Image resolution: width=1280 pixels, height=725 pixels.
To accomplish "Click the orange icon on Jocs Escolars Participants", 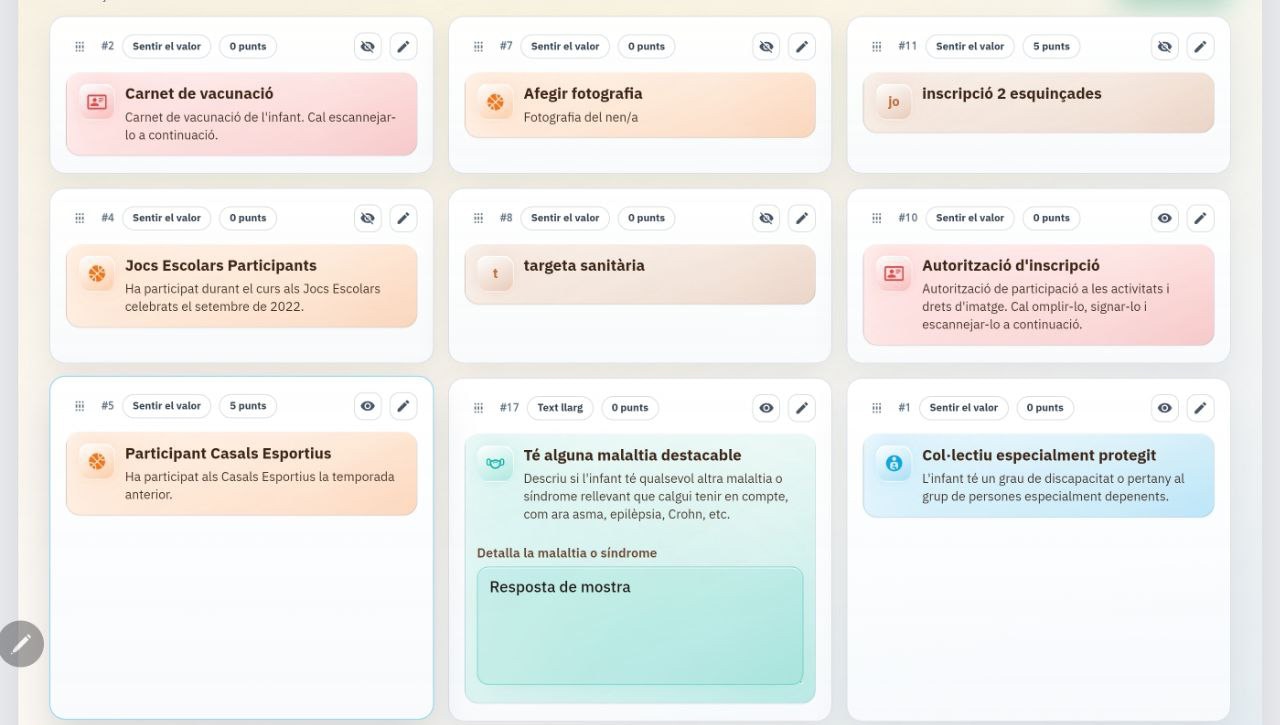I will point(95,274).
